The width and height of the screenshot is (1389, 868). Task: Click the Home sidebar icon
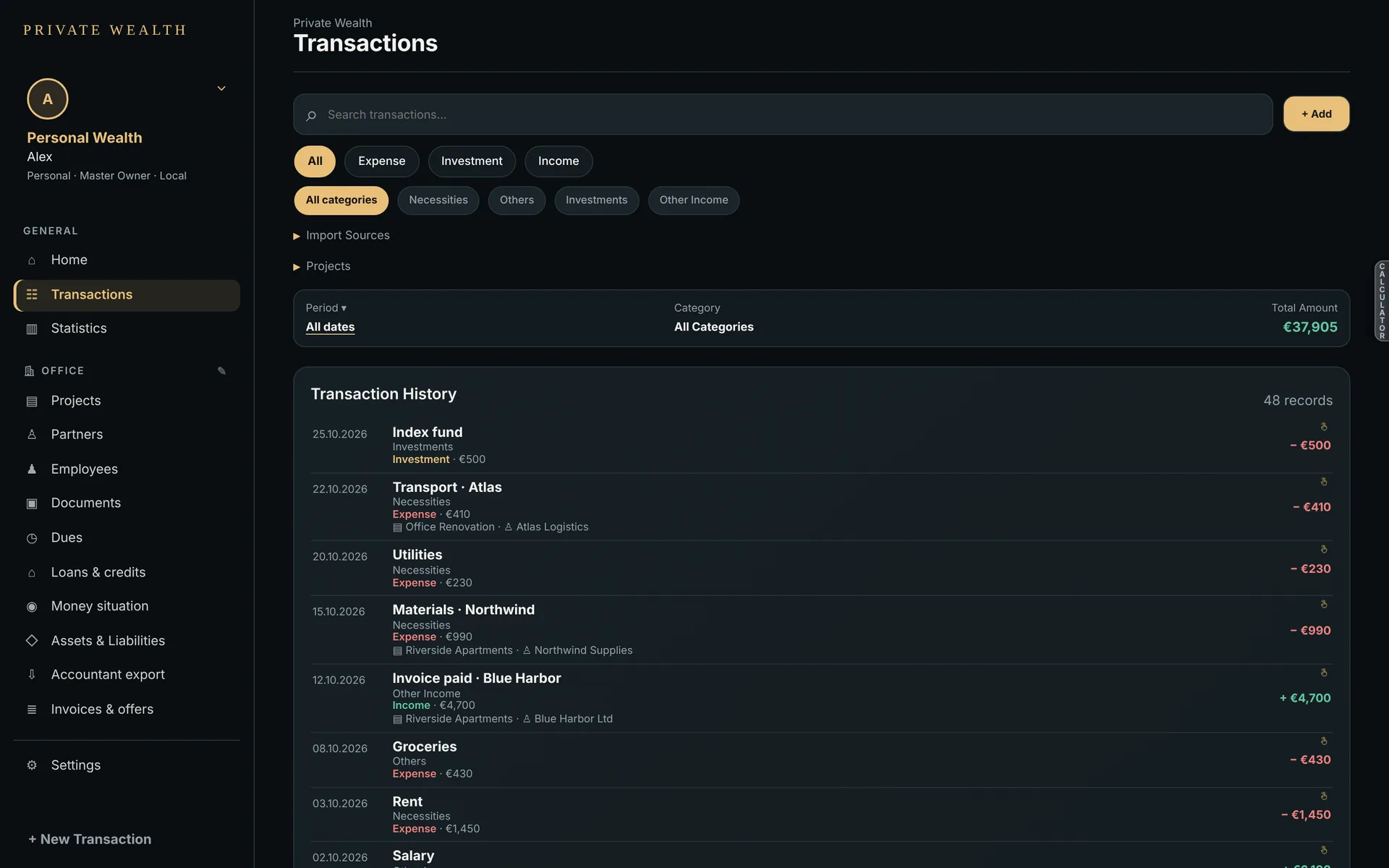click(32, 260)
